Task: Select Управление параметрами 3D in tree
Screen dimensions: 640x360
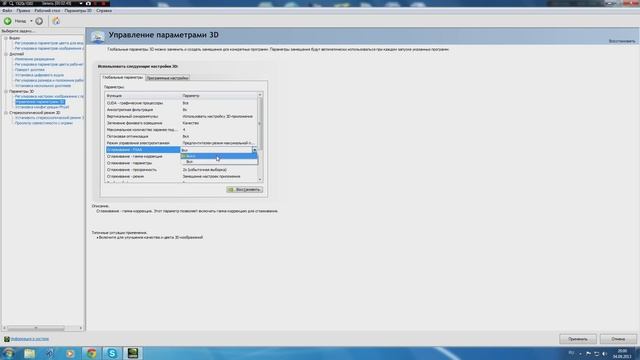Action: (40, 102)
